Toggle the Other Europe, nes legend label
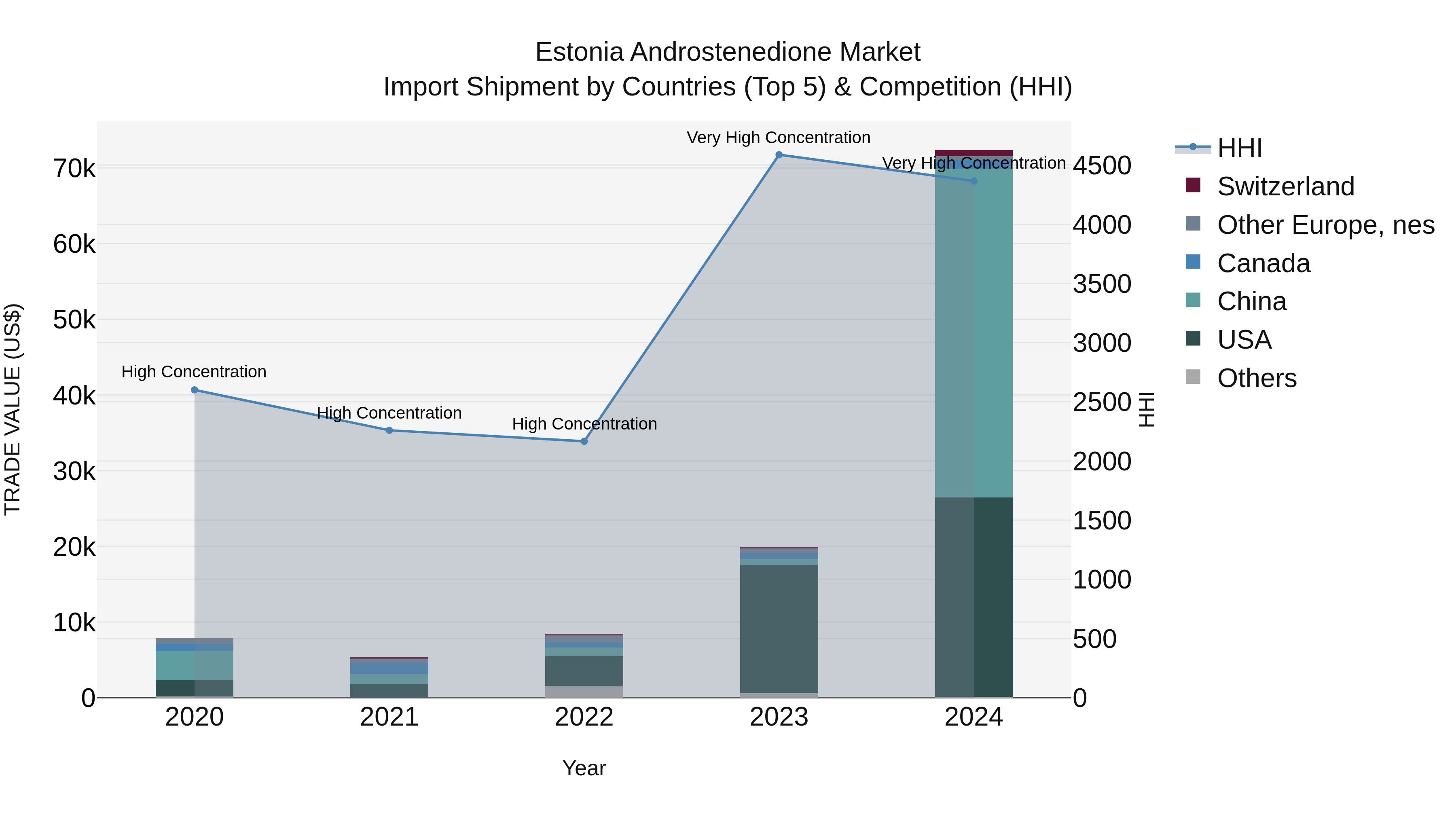The image size is (1456, 819). point(1326,225)
